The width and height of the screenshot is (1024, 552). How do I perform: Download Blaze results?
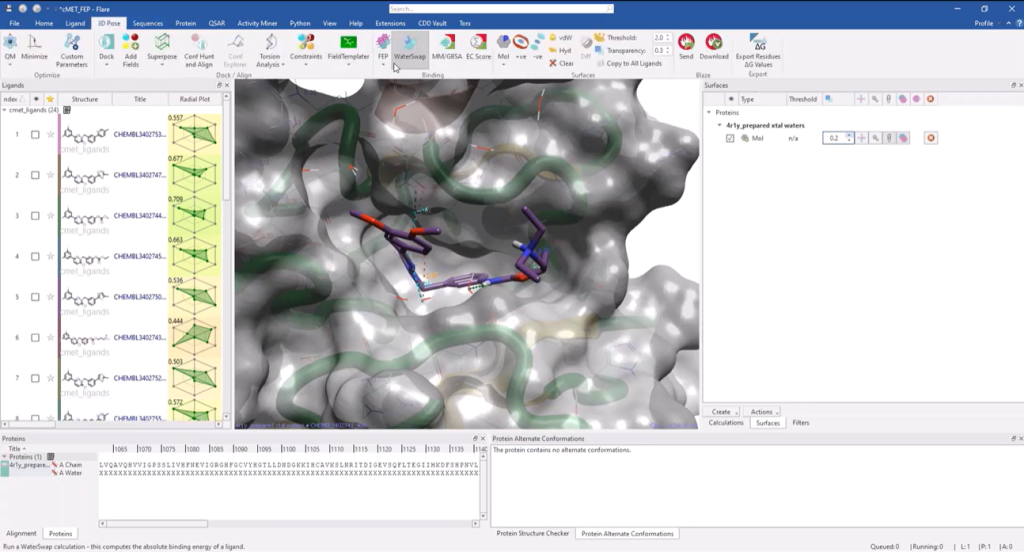coord(714,47)
